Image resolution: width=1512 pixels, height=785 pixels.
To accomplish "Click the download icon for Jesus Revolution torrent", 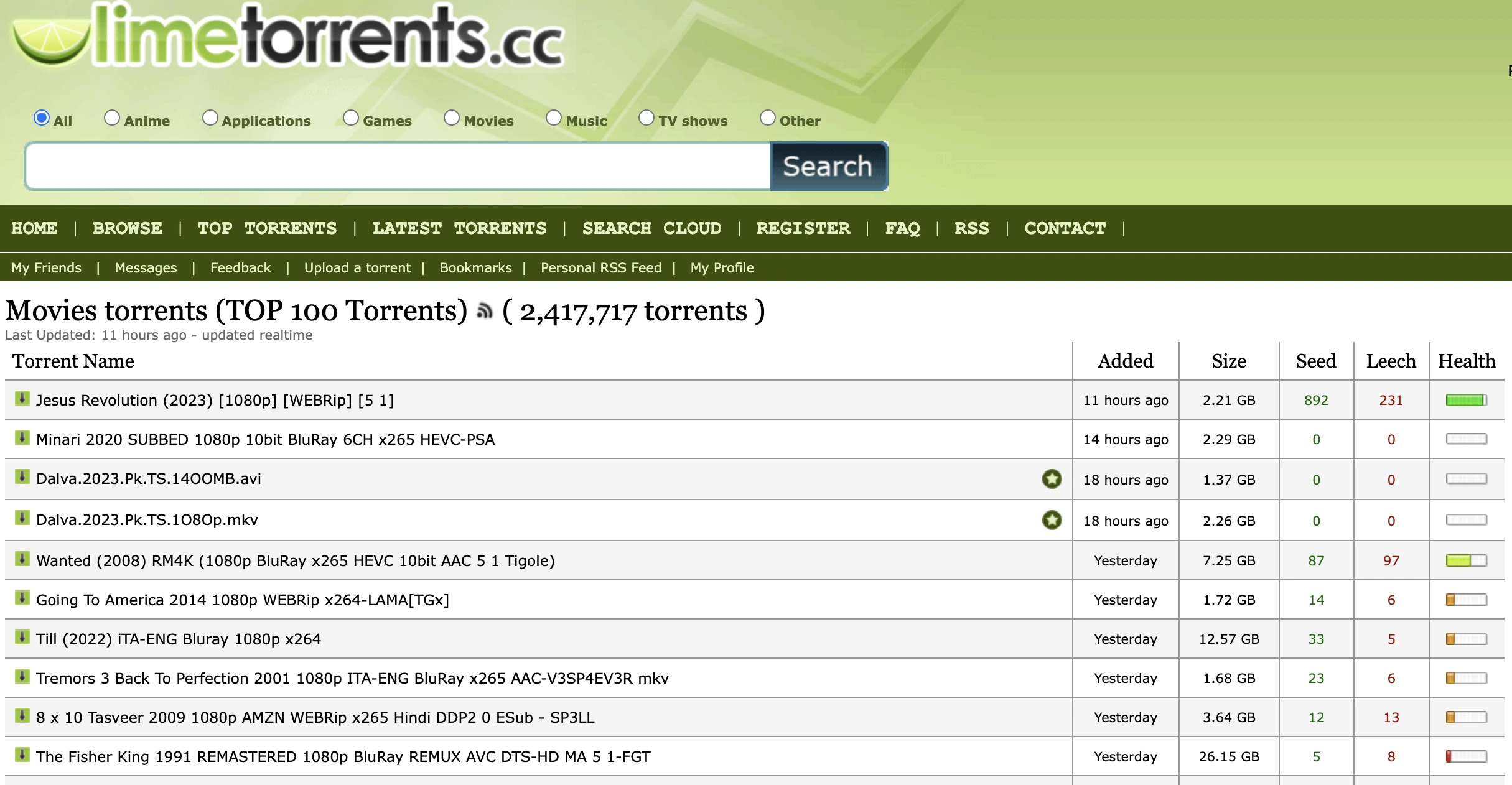I will coord(22,399).
